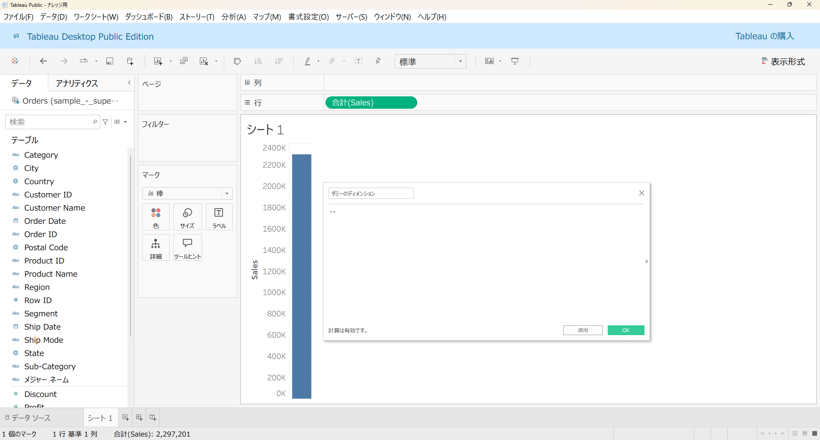Click the highlight pen icon
Viewport: 820px width, 440px height.
point(308,61)
